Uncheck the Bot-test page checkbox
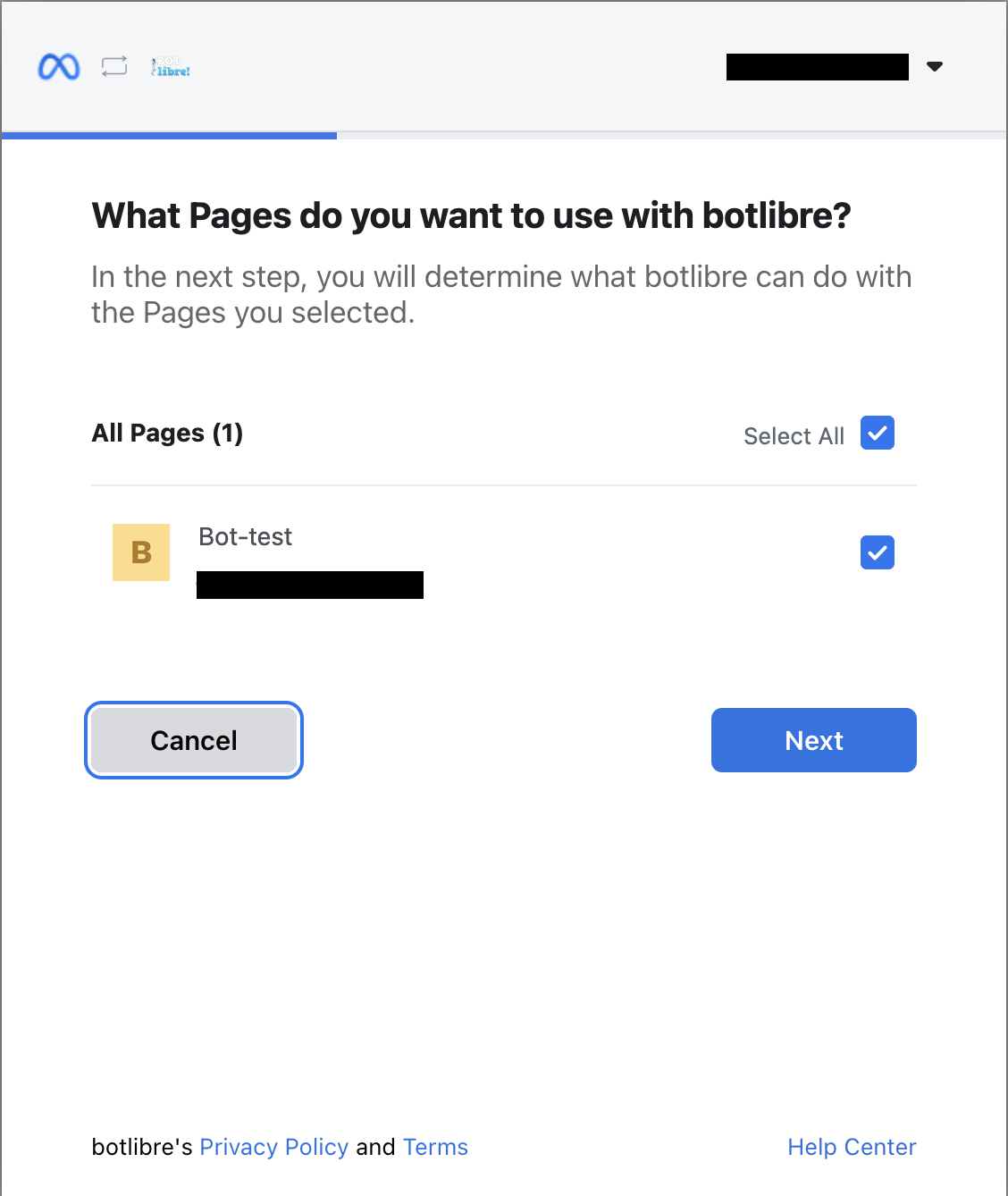Viewport: 1008px width, 1196px height. pos(878,552)
